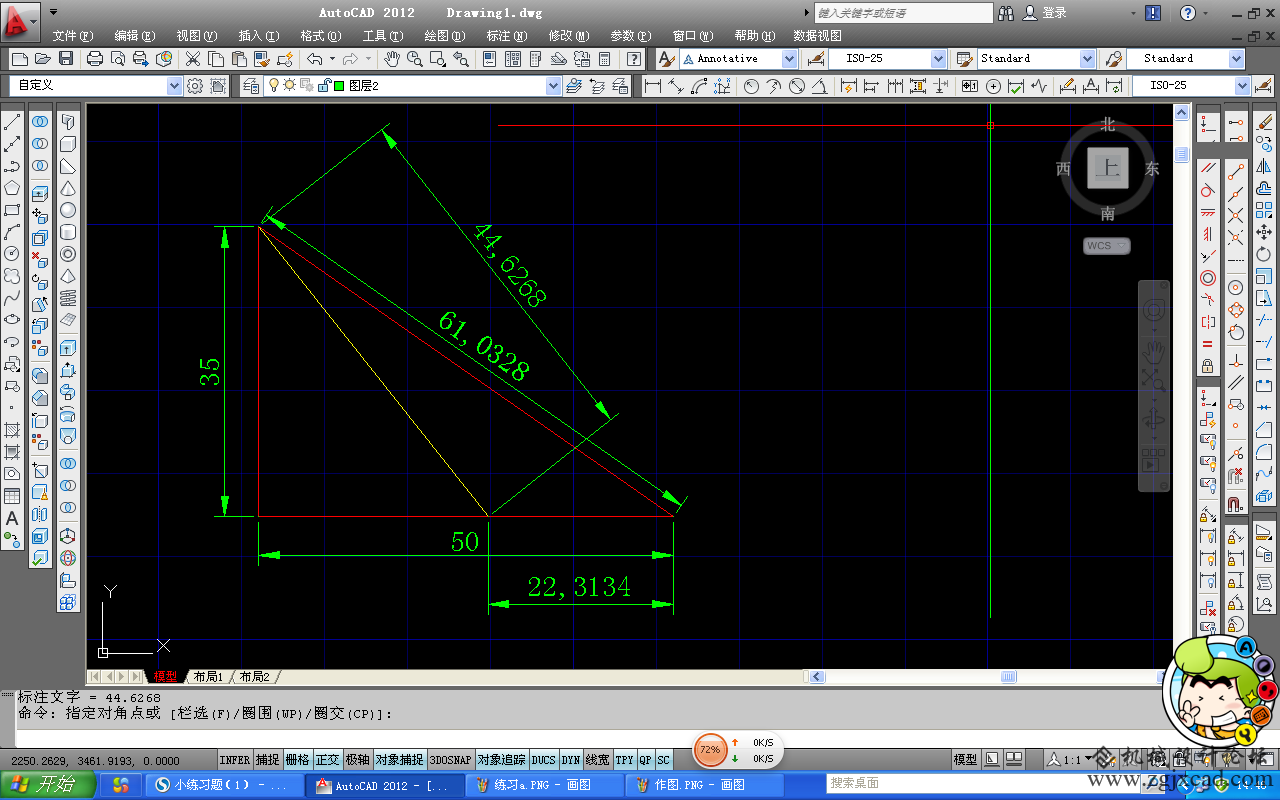
Task: Expand the 图层2 layer dropdown
Action: coord(554,86)
